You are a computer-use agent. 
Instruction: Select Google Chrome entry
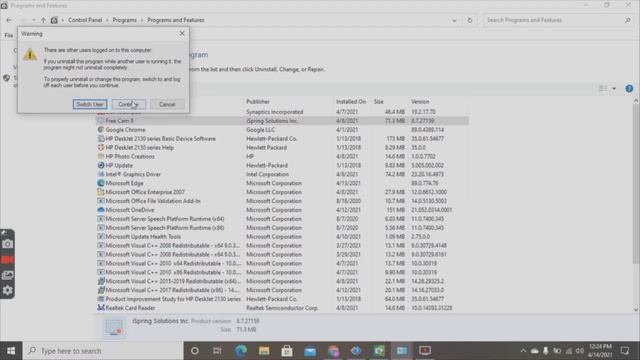[x=125, y=130]
